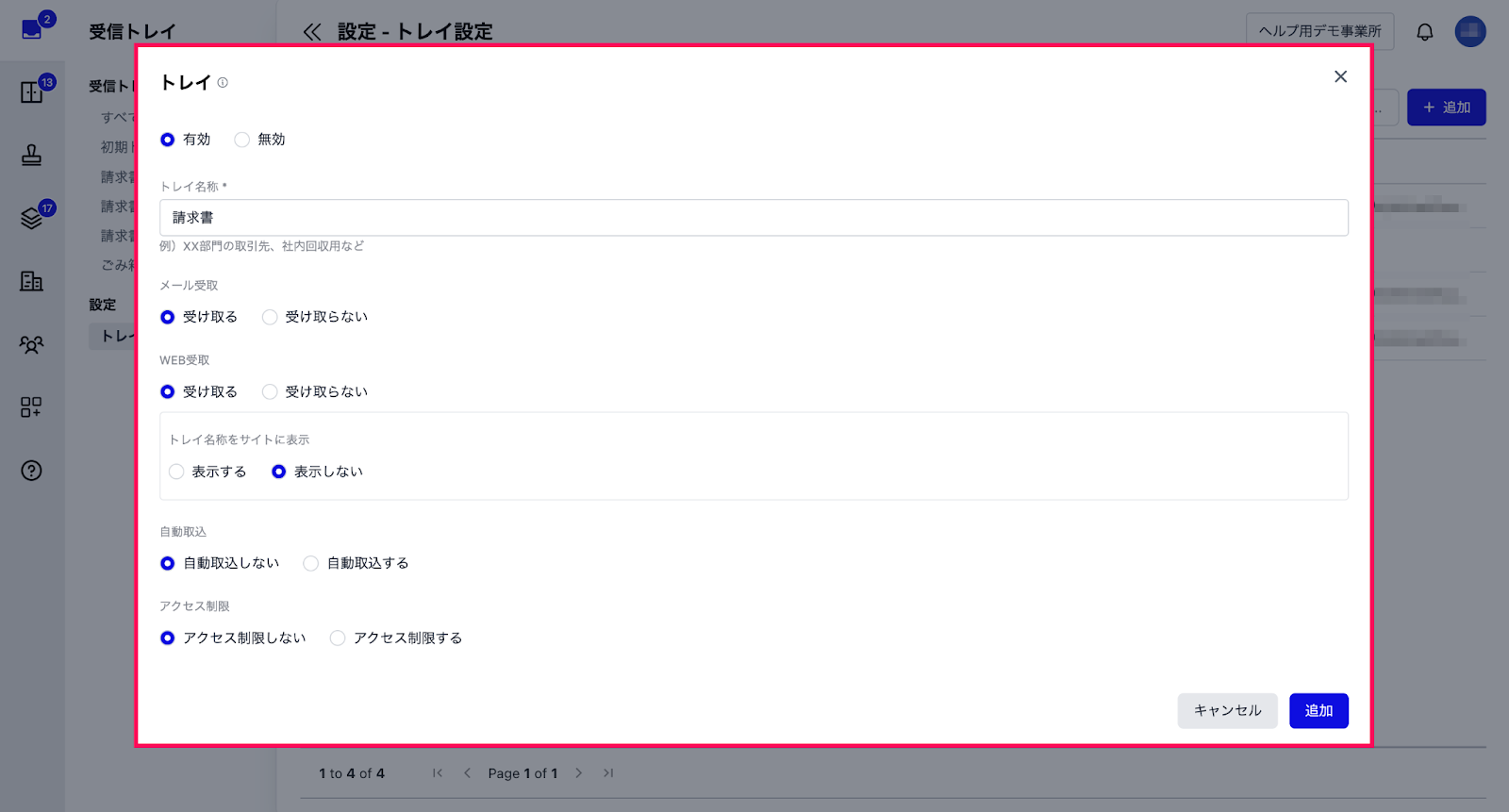This screenshot has height=812, width=1509.
Task: Go to previous page in pagination
Action: [467, 773]
